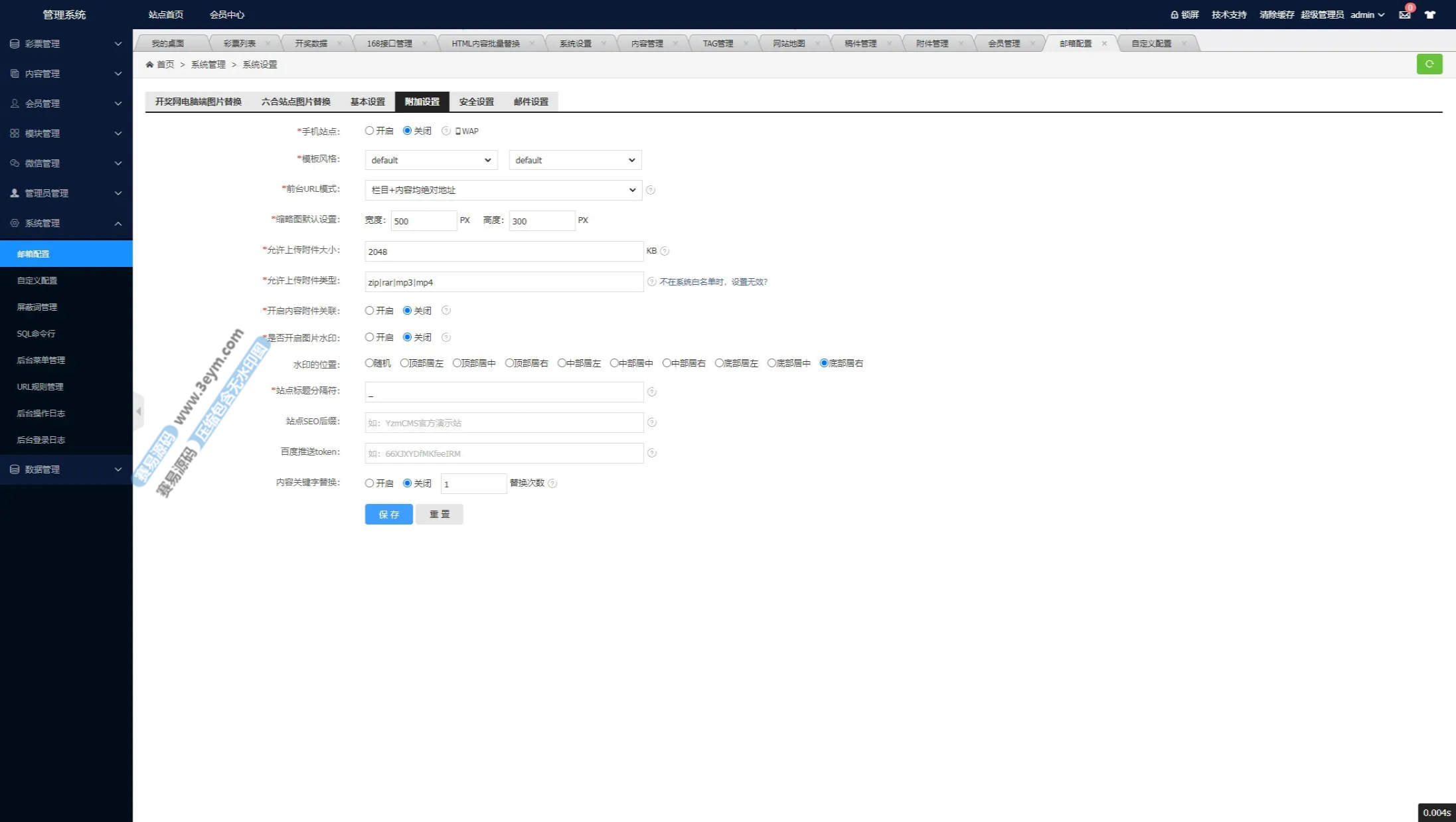Viewport: 1456px width, 822px height.
Task: Click help icon next to front-end URL mode
Action: point(651,190)
